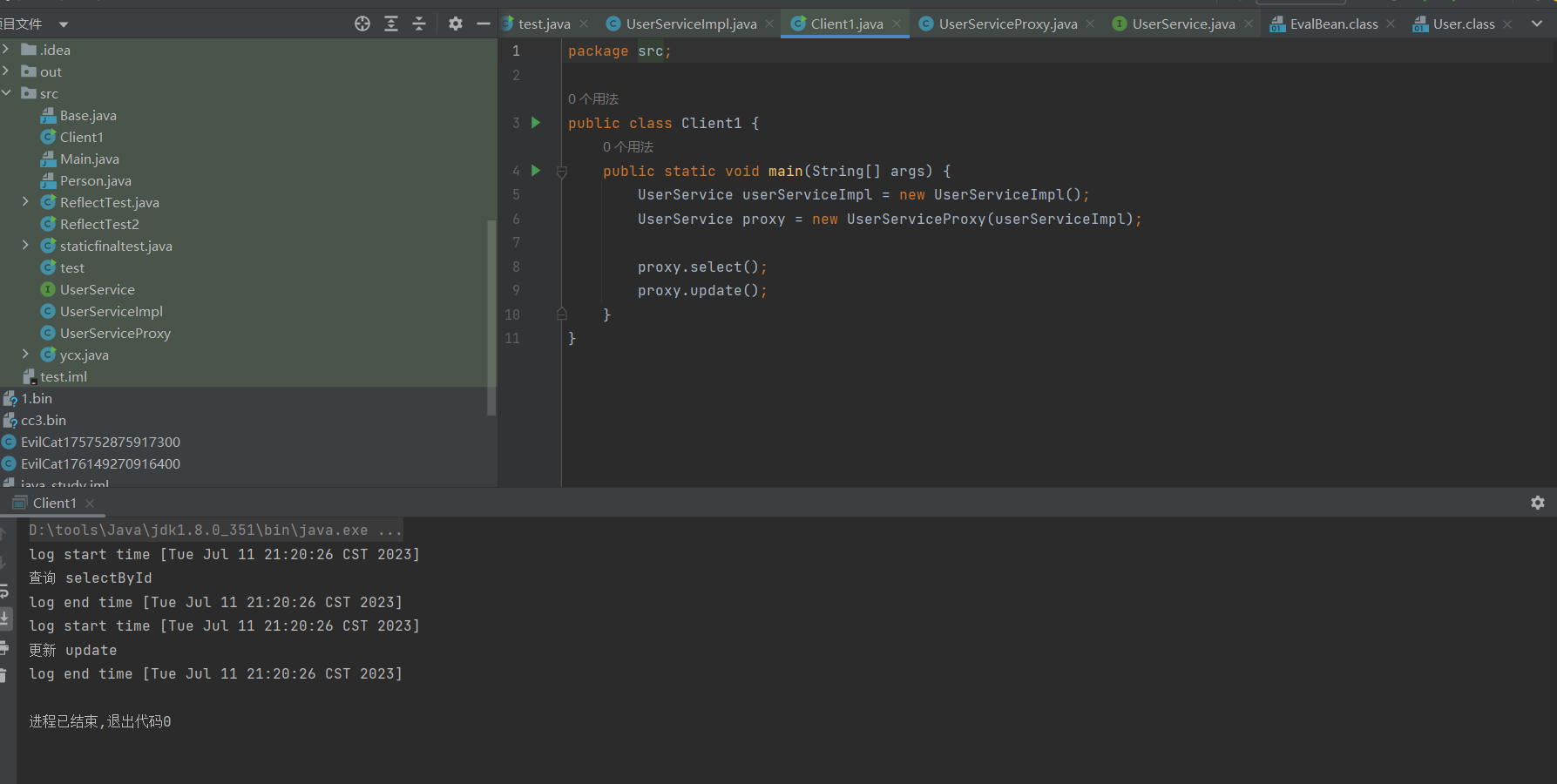The width and height of the screenshot is (1557, 784).
Task: Click the print icon in console sidebar
Action: click(x=4, y=647)
